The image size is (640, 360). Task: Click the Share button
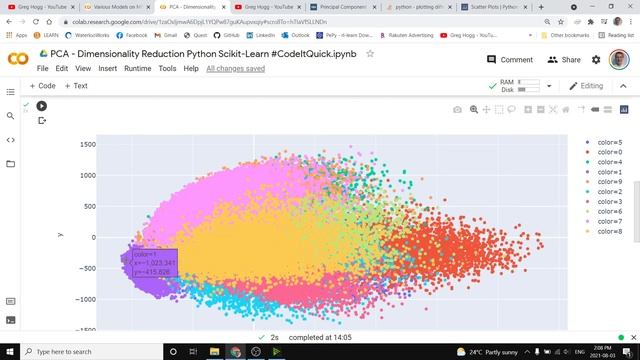click(564, 60)
